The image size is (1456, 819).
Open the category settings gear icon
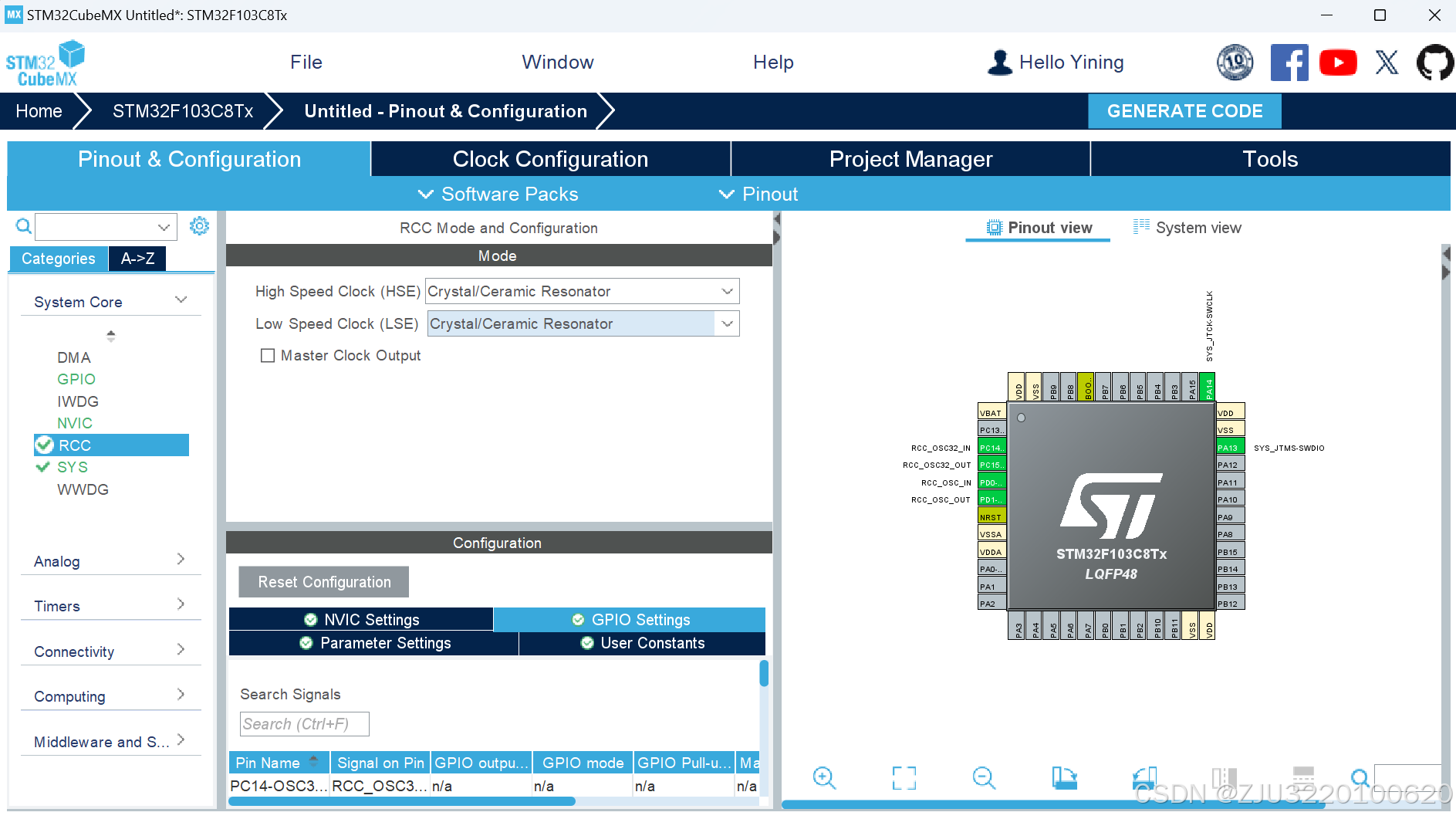tap(199, 225)
